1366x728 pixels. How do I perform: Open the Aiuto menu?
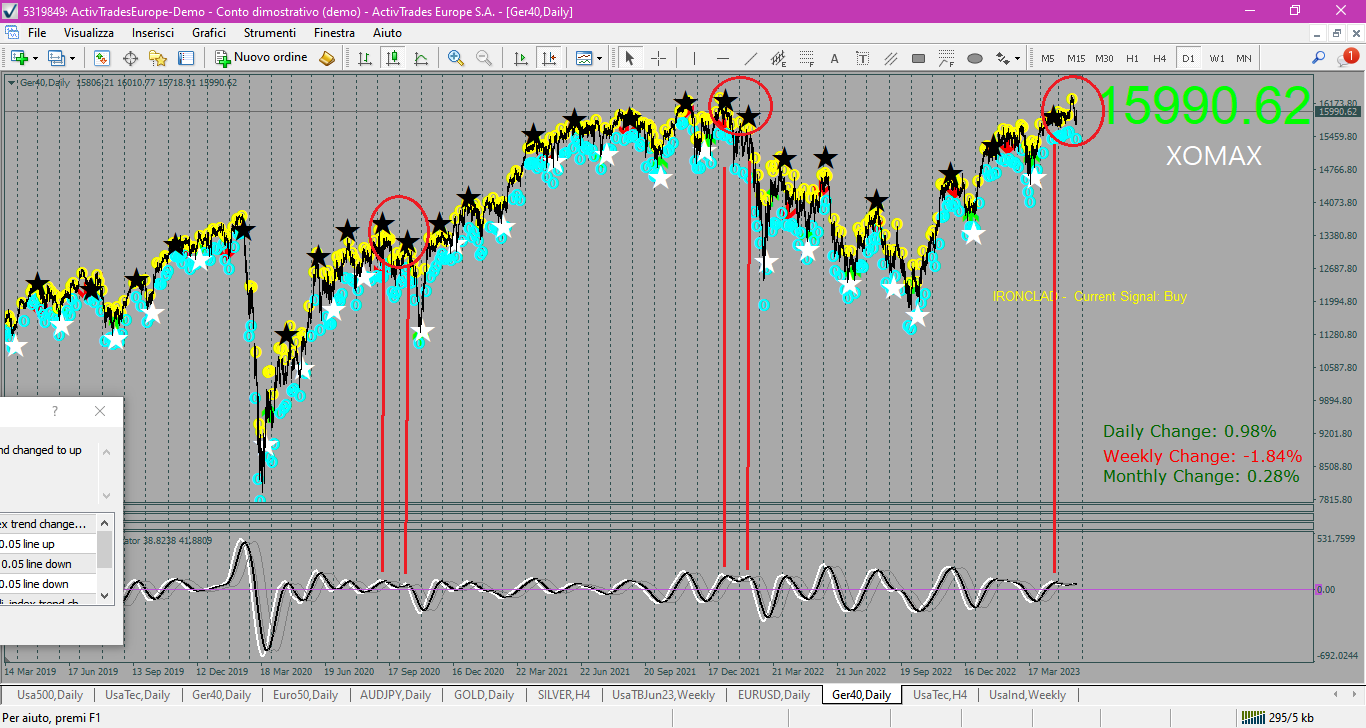click(x=387, y=33)
